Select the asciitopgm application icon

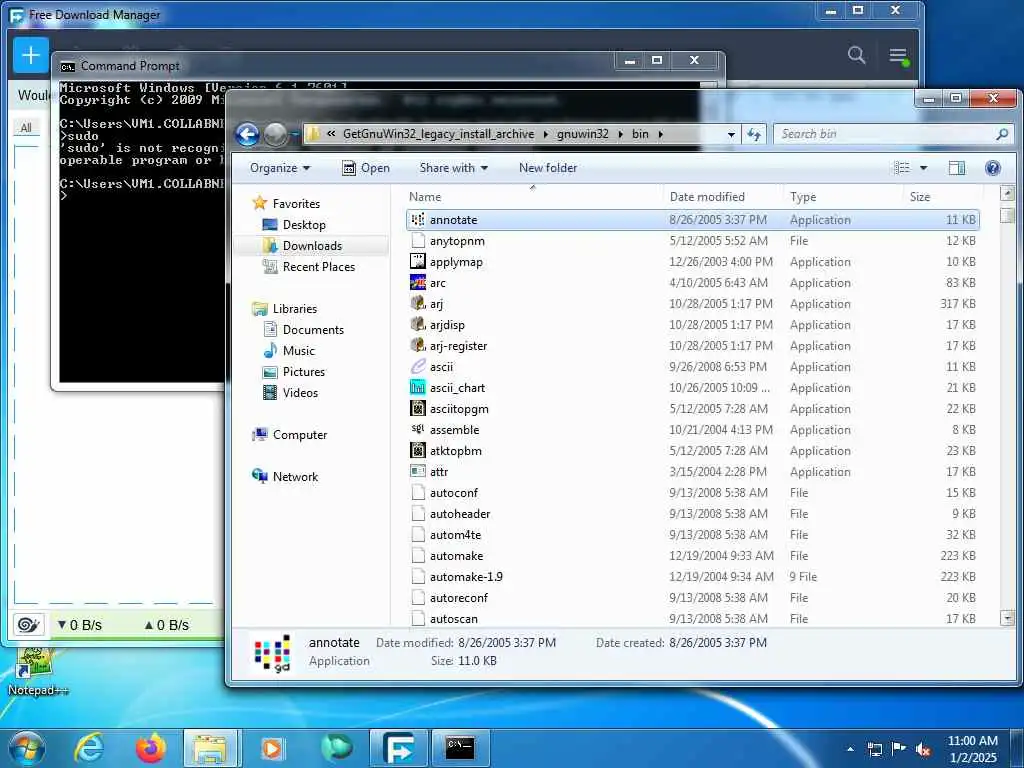pos(418,408)
